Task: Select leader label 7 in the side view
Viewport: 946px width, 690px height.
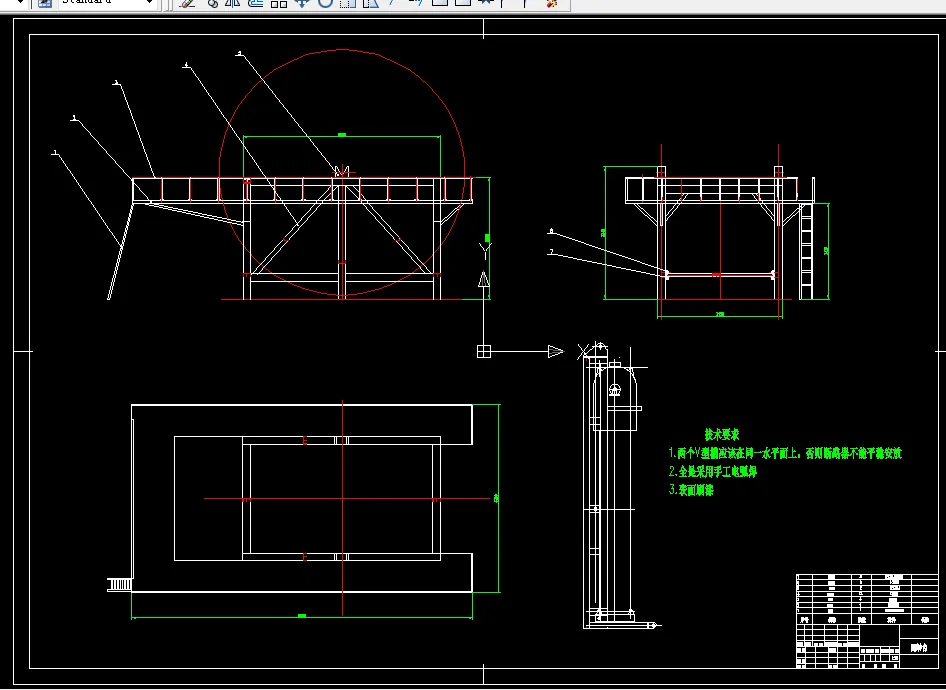Action: [x=551, y=252]
